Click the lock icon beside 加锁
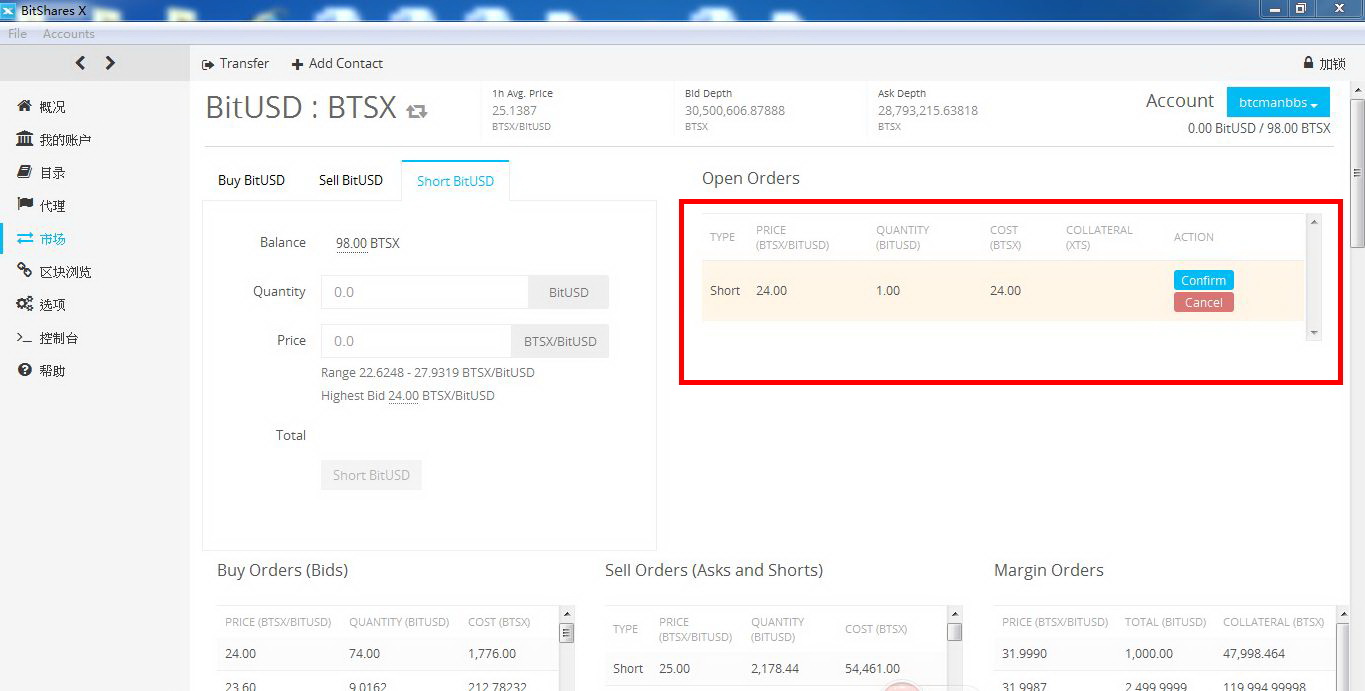Screen dimensions: 1365x691 click(x=1308, y=62)
